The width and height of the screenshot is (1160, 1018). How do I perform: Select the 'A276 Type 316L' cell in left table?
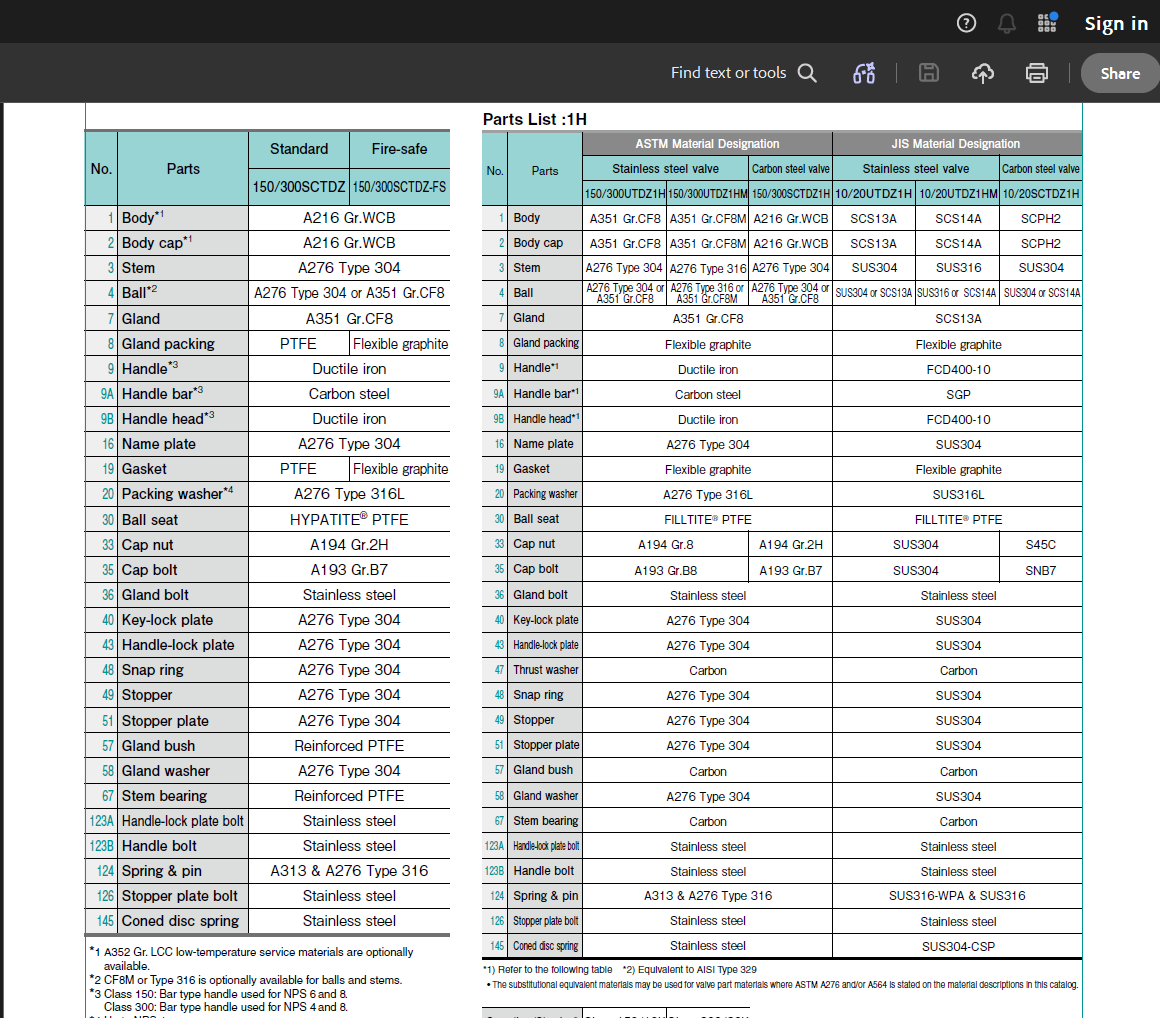pyautogui.click(x=349, y=493)
